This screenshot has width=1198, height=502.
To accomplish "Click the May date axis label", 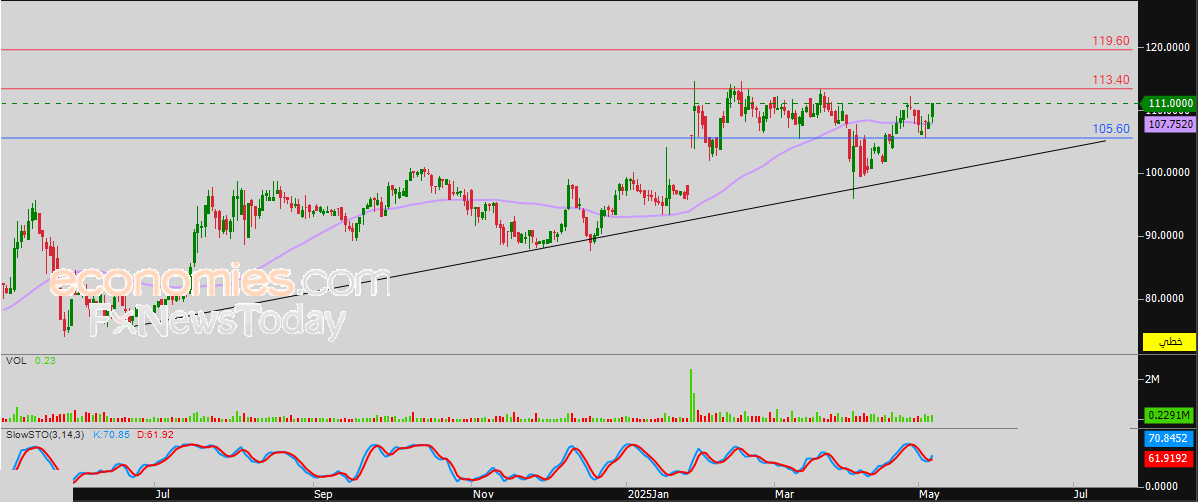I will 928,495.
